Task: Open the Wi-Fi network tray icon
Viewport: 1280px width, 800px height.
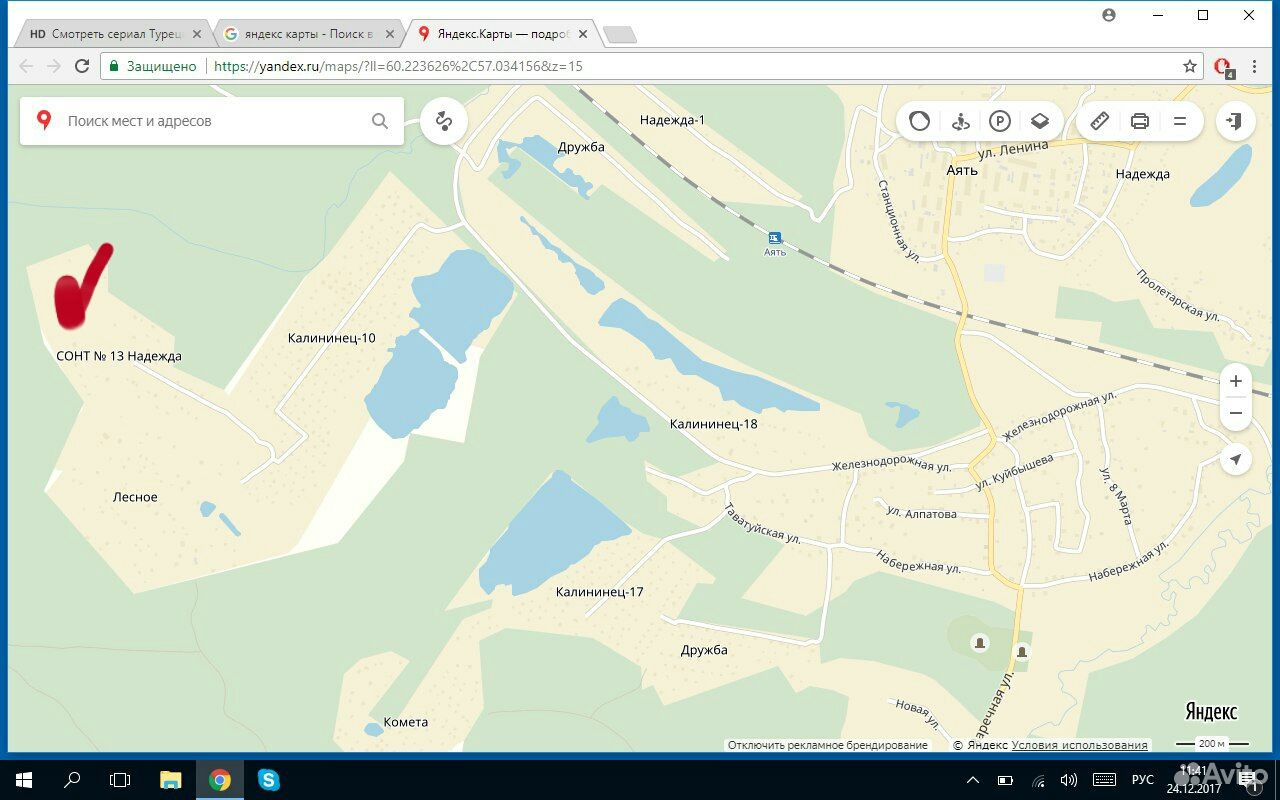Action: click(1038, 780)
